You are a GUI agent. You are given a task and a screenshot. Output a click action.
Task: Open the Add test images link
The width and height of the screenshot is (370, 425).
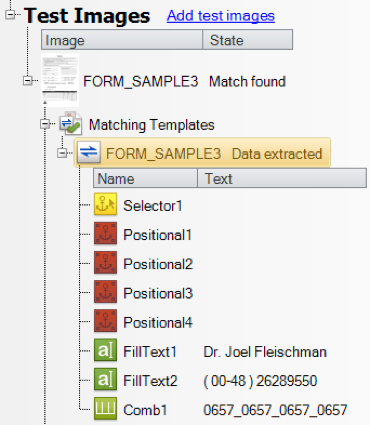(221, 15)
